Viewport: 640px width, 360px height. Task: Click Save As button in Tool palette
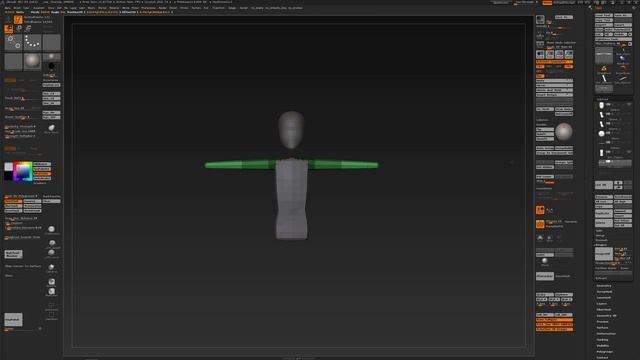tap(623, 15)
